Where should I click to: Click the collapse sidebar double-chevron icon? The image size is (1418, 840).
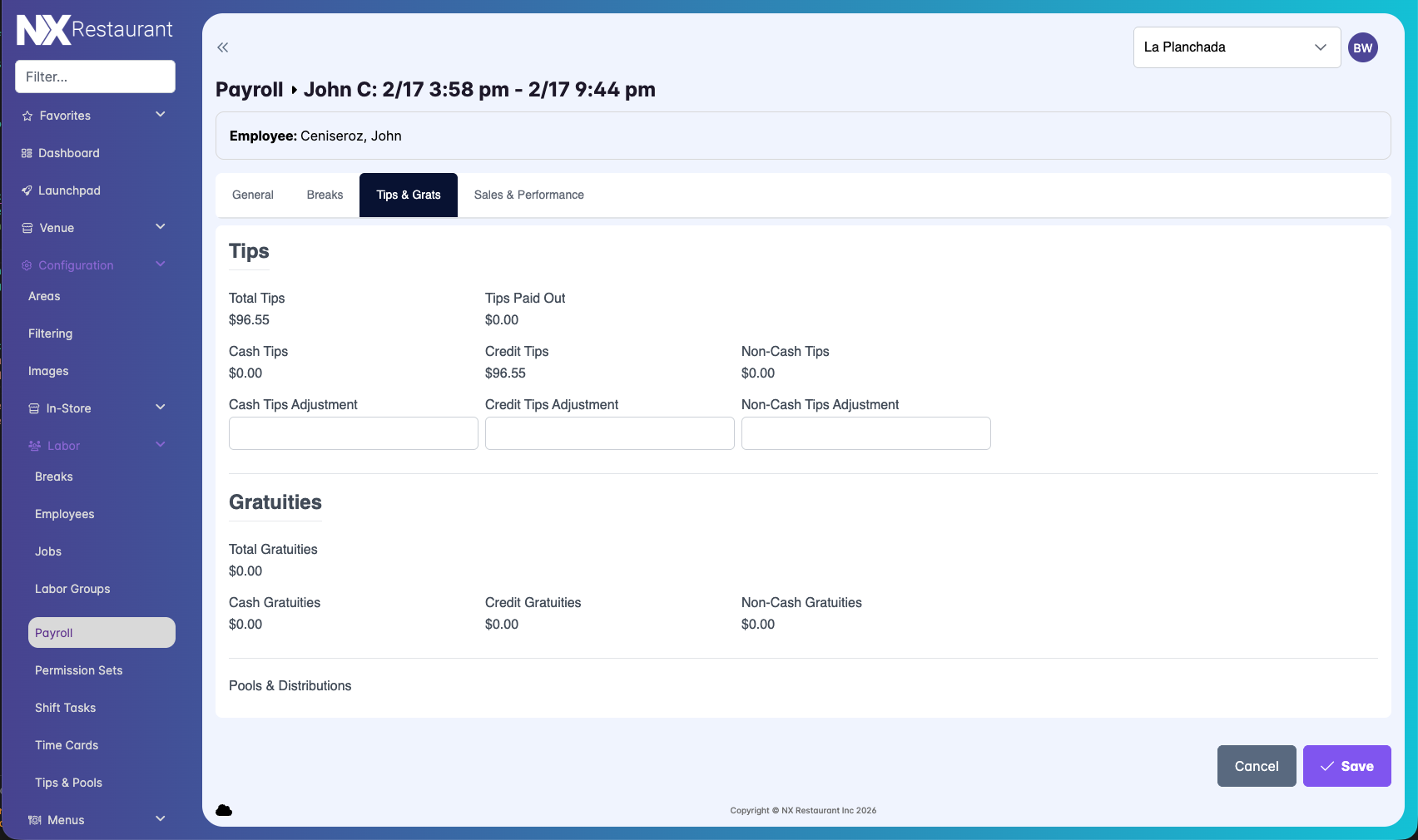[222, 47]
